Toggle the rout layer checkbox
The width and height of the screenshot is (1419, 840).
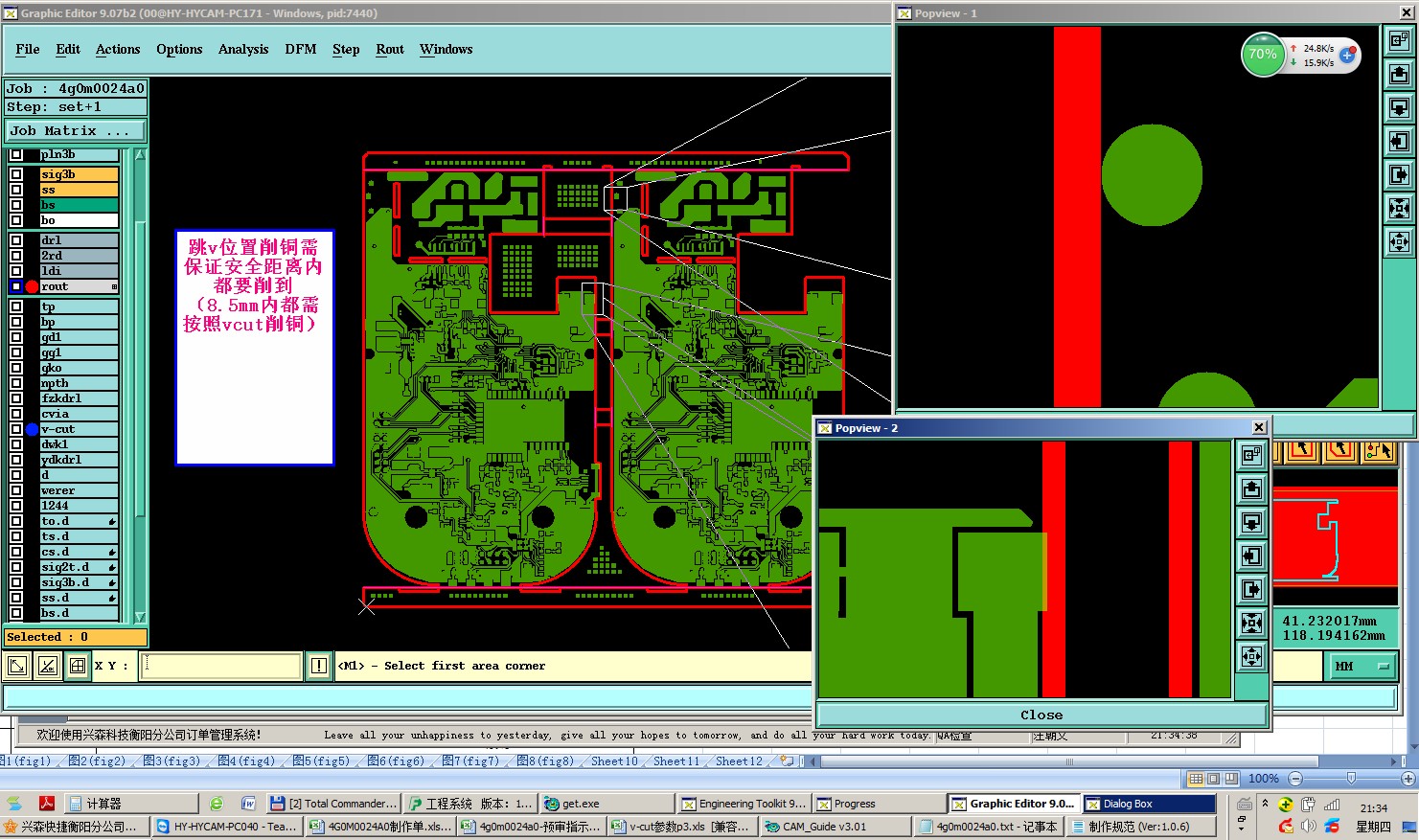coord(16,286)
